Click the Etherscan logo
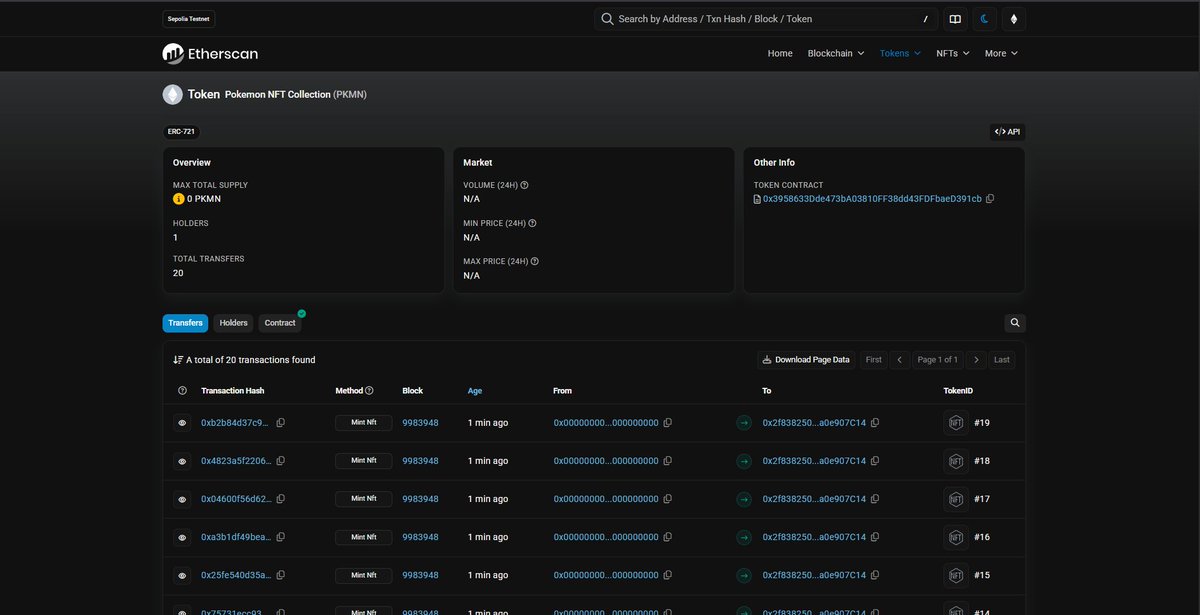The image size is (1200, 615). pos(210,53)
